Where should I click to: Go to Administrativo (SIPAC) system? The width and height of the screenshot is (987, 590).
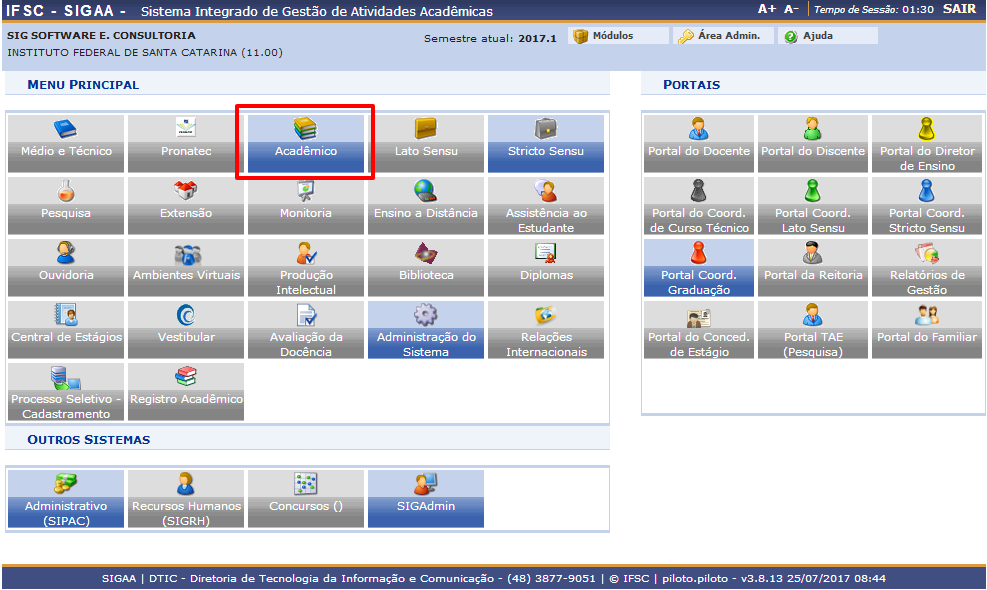(x=66, y=498)
